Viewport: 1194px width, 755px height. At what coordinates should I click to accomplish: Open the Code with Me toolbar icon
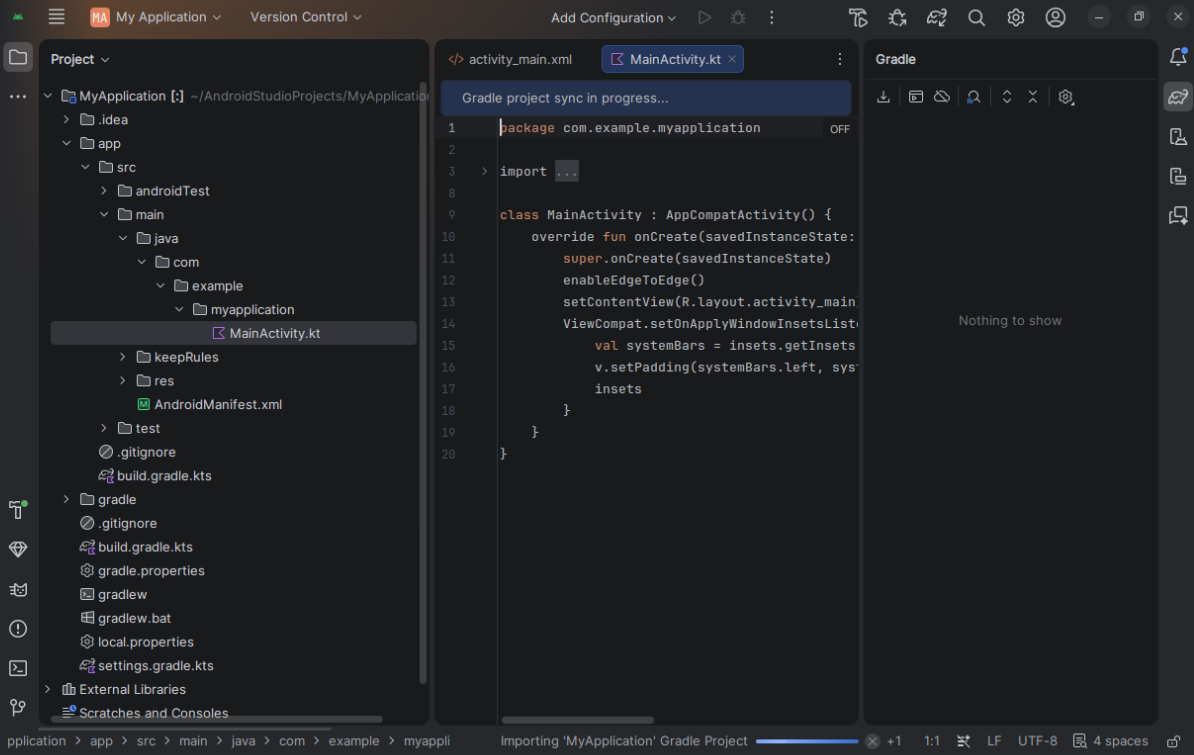858,17
